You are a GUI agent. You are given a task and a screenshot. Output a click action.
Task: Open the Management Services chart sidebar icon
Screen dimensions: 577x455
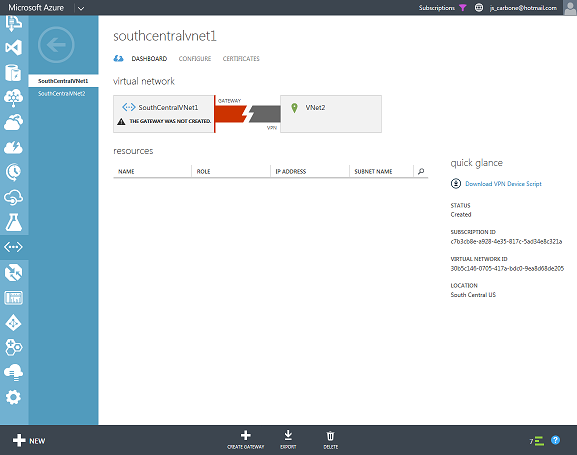click(x=14, y=298)
